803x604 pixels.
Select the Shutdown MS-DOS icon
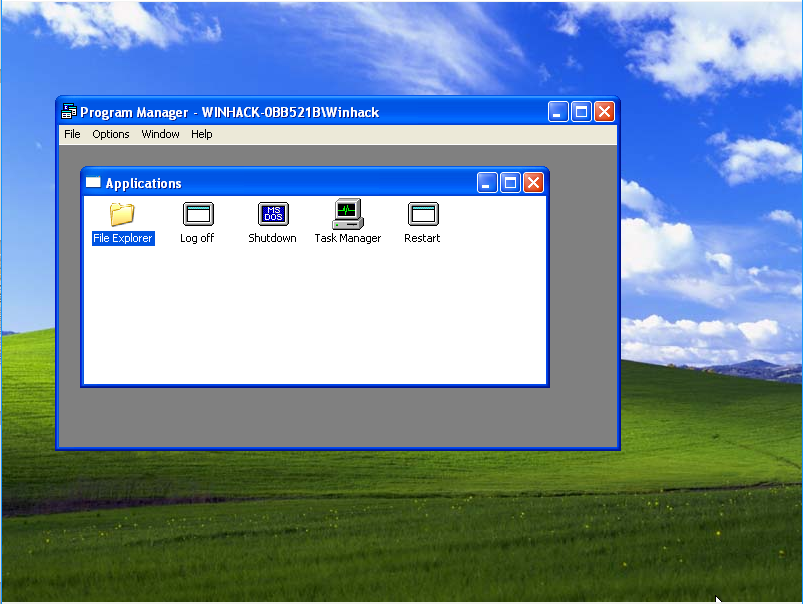coord(273,214)
